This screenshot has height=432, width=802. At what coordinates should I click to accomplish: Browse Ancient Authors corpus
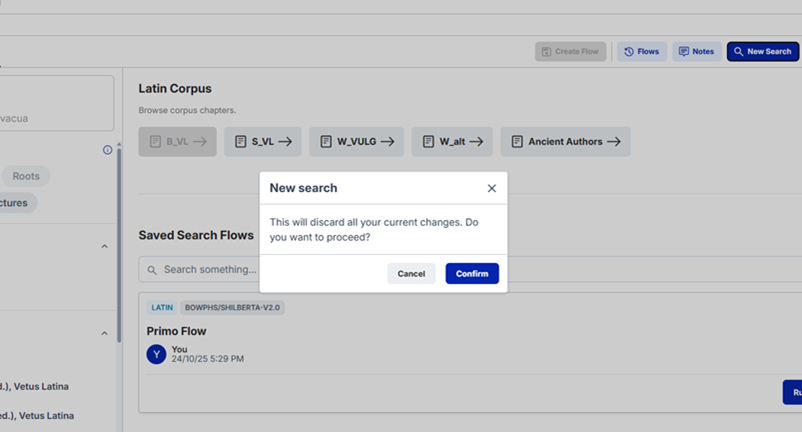click(x=565, y=142)
